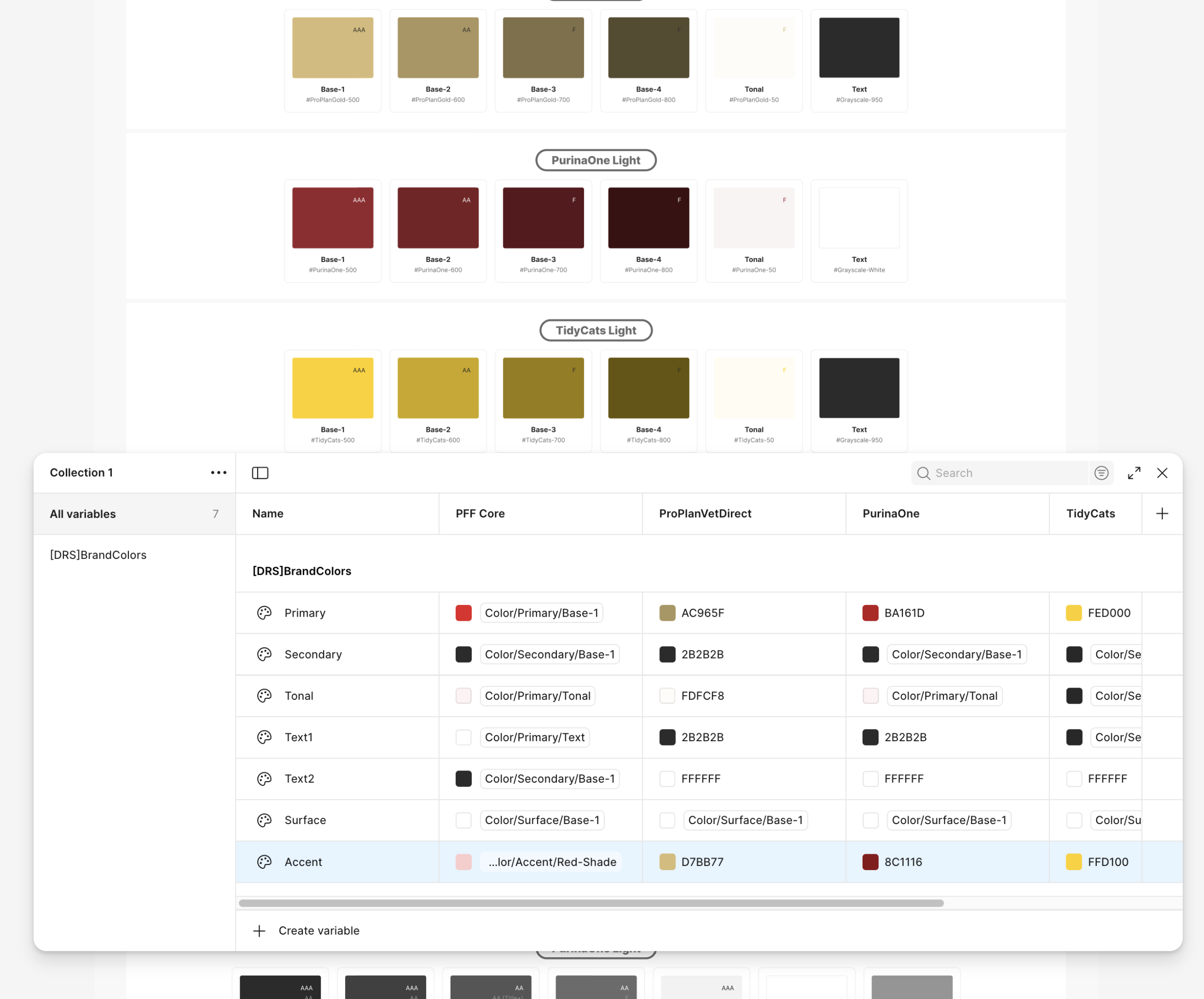Click the palette icon beside Tonal
This screenshot has width=1204, height=999.
(x=264, y=696)
